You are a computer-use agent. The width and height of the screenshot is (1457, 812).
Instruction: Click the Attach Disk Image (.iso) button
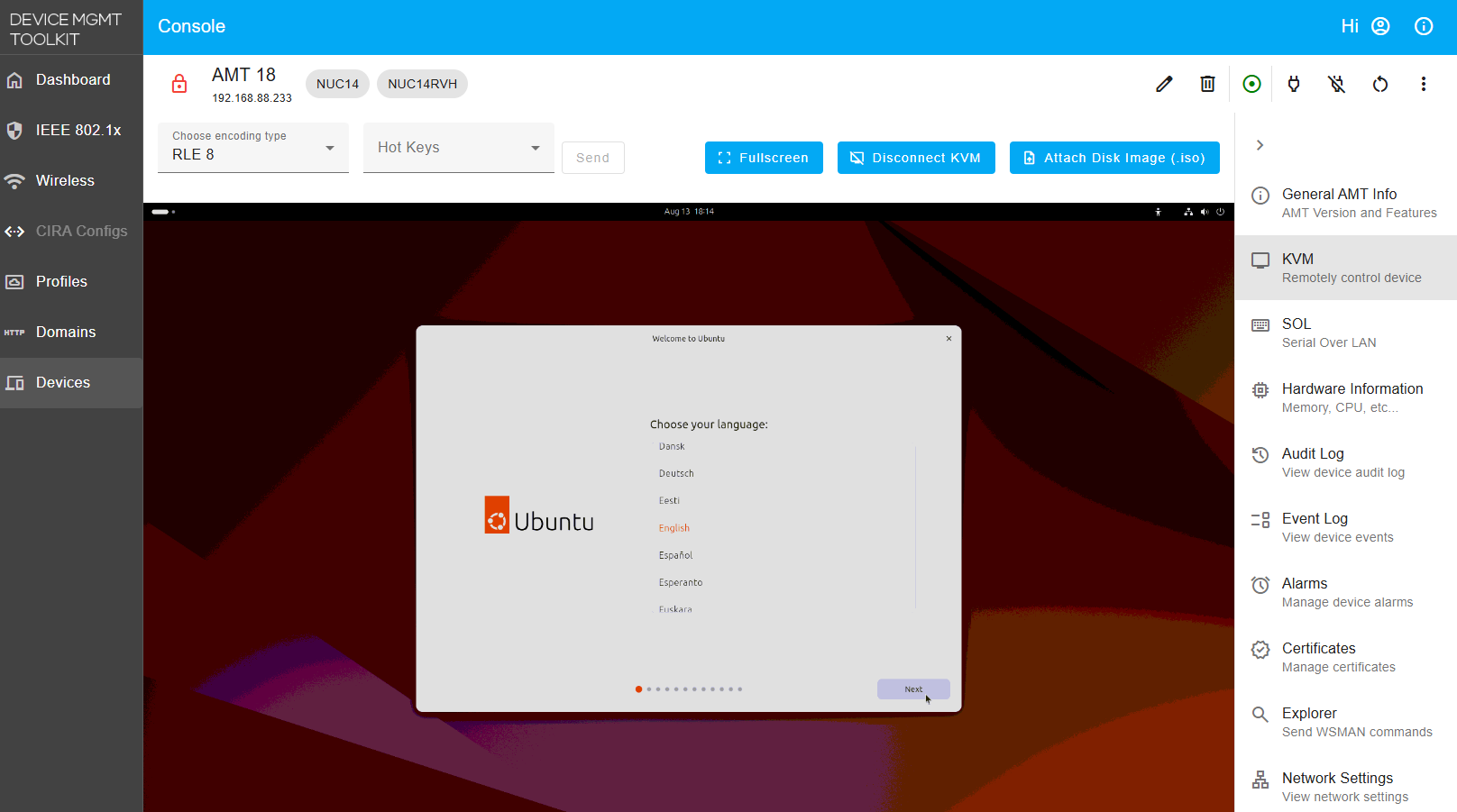[1114, 158]
